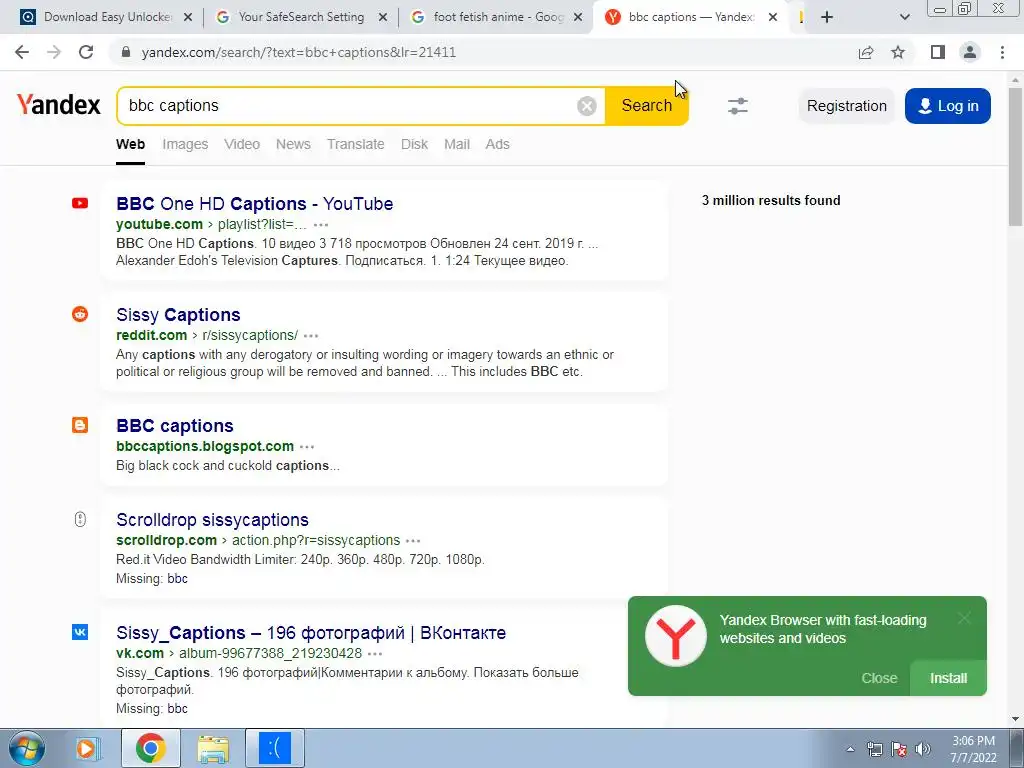Share this page using the share icon
The height and width of the screenshot is (768, 1024).
pos(866,52)
